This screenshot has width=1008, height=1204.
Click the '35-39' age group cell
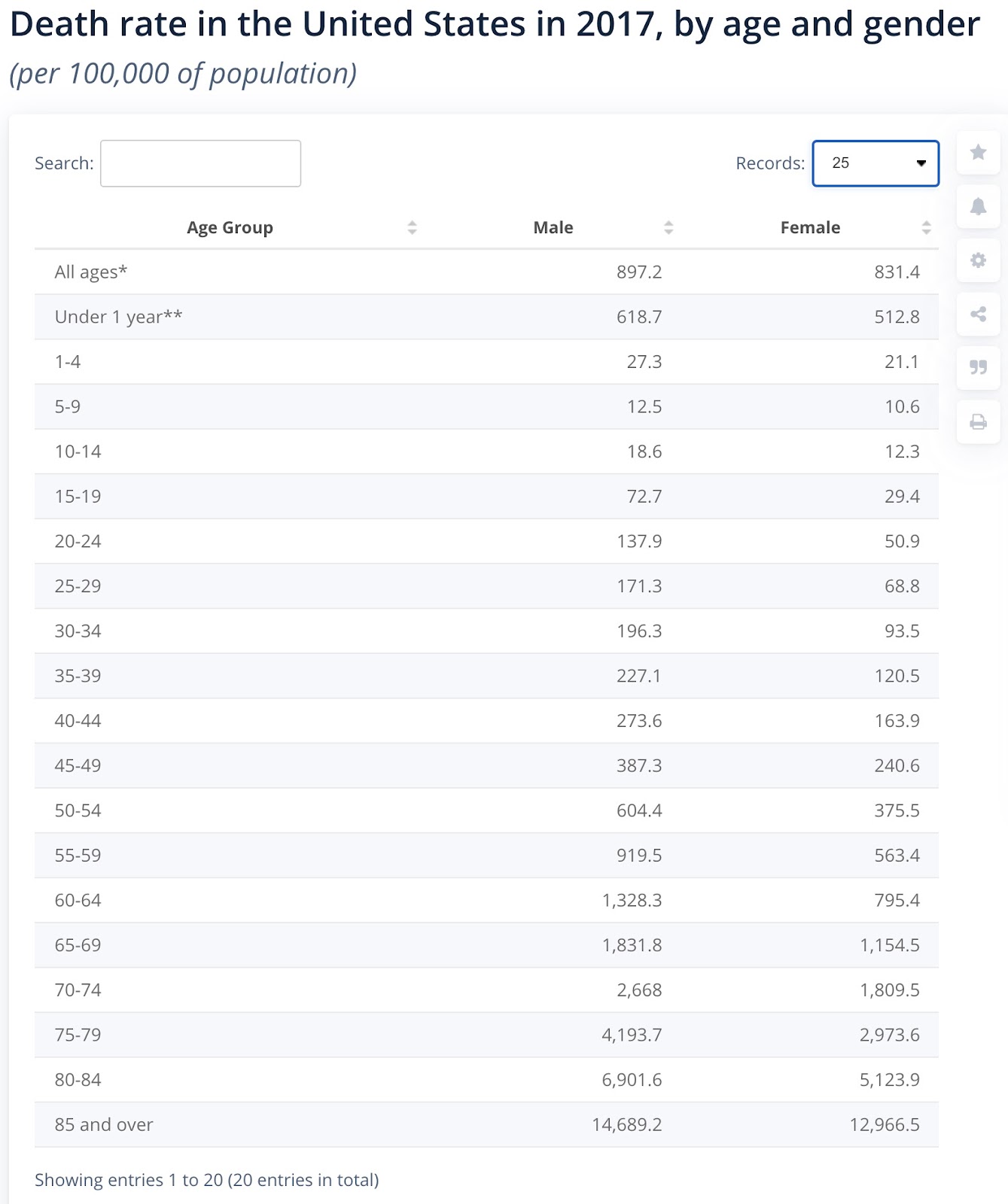pos(78,676)
